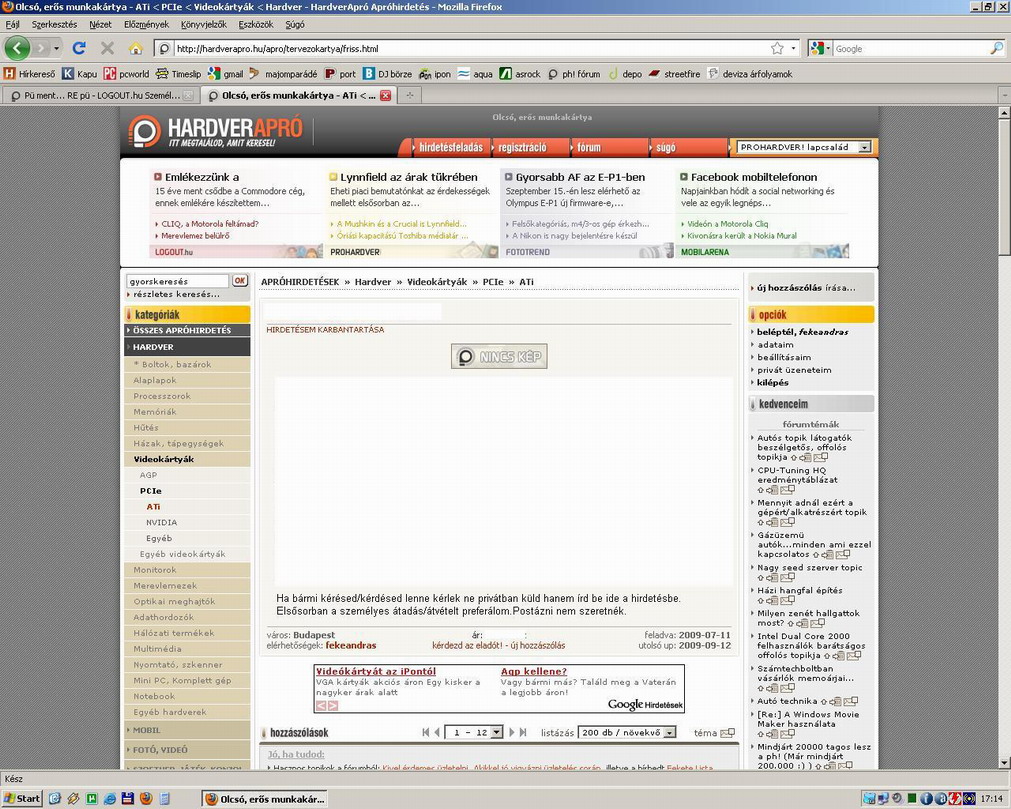This screenshot has width=1011, height=809.
Task: Open the DJ börze bookmark
Action: click(388, 74)
